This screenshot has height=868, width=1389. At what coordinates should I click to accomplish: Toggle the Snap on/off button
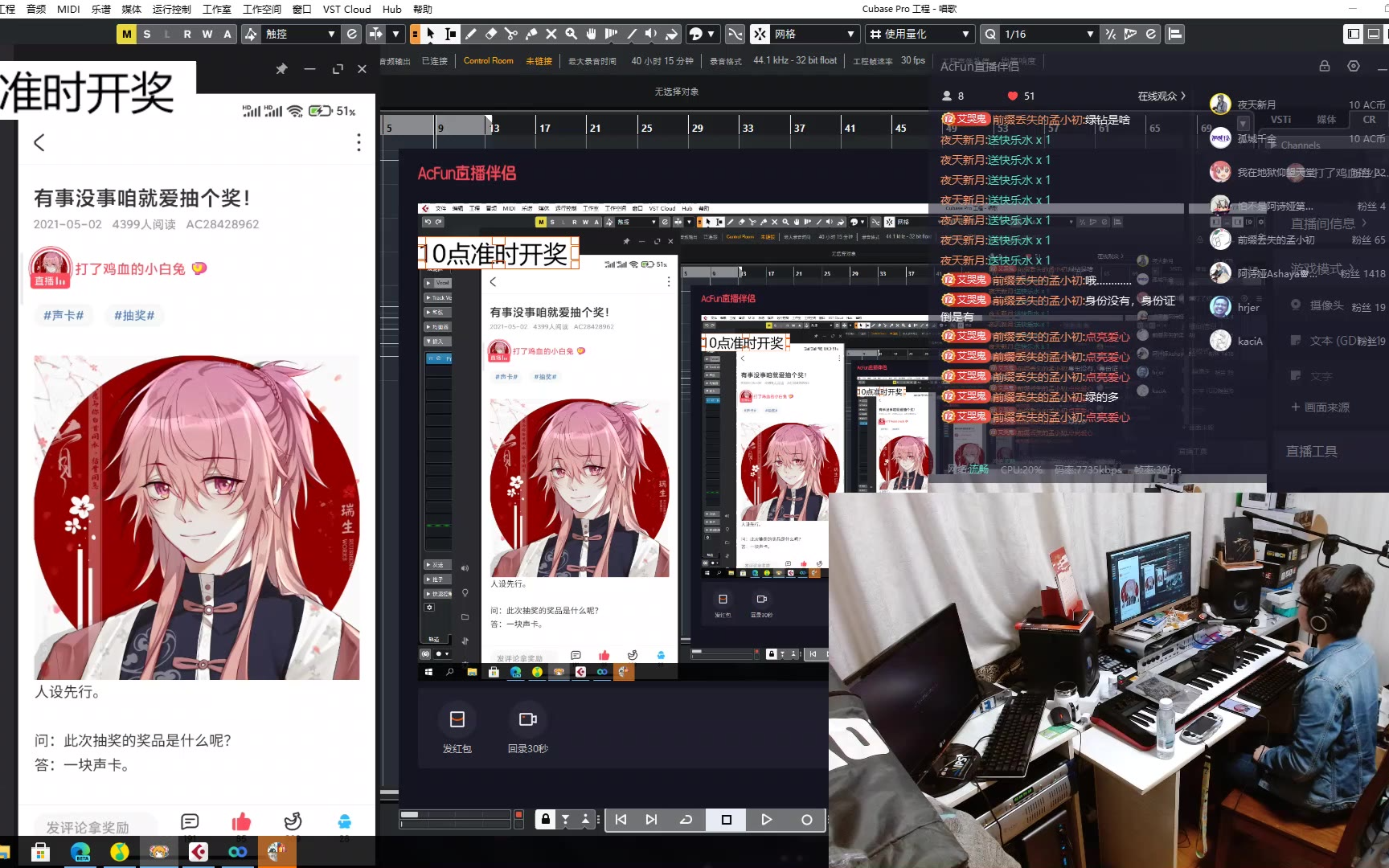tap(760, 34)
